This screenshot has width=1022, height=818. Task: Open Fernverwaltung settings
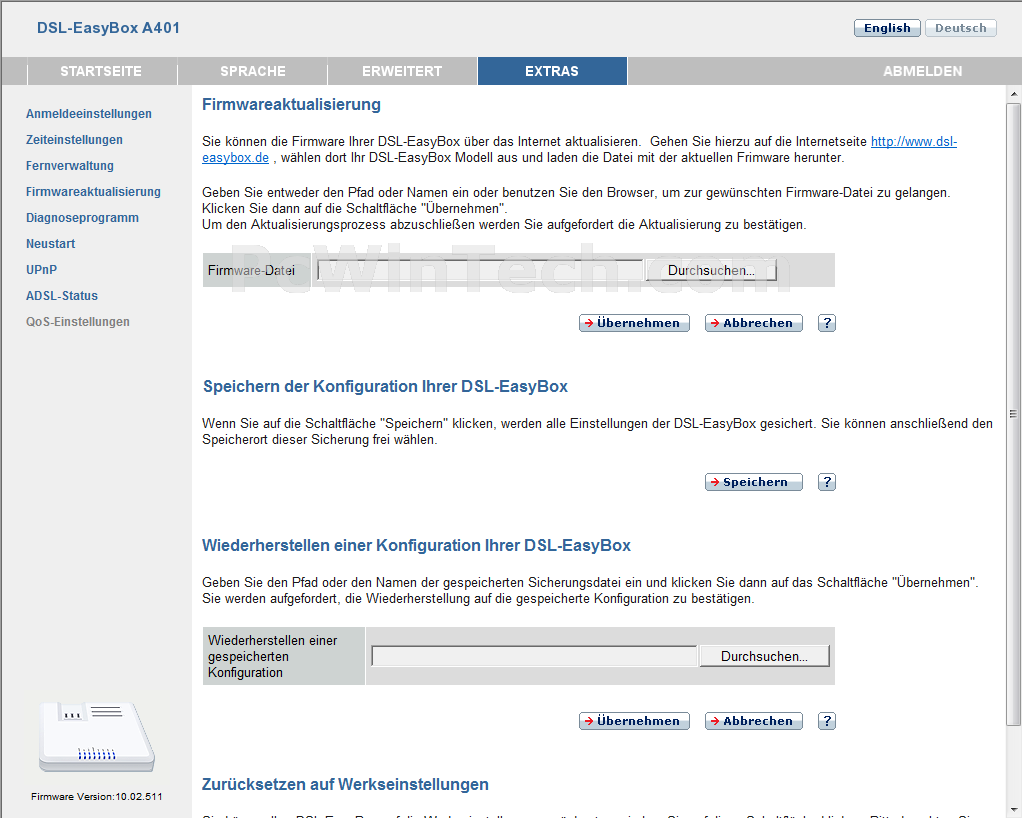pyautogui.click(x=70, y=166)
